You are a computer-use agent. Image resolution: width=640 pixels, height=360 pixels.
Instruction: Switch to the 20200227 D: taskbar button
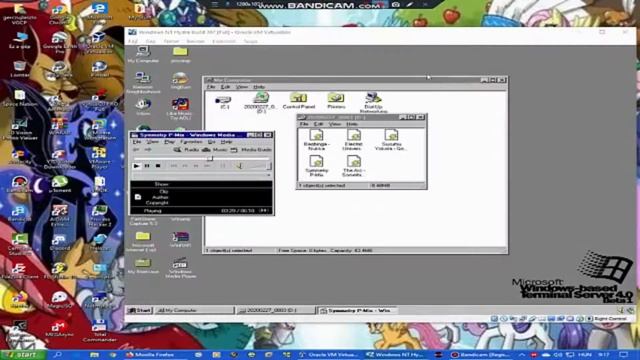point(276,310)
